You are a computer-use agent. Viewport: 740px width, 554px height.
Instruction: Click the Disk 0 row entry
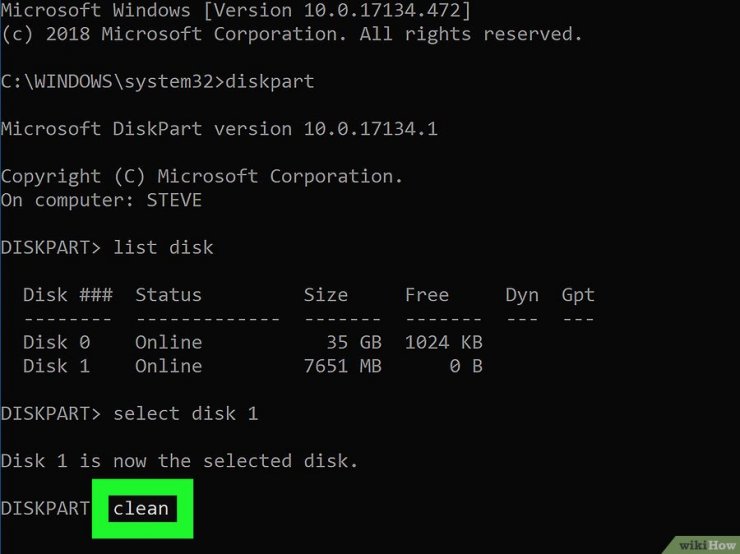click(x=252, y=342)
